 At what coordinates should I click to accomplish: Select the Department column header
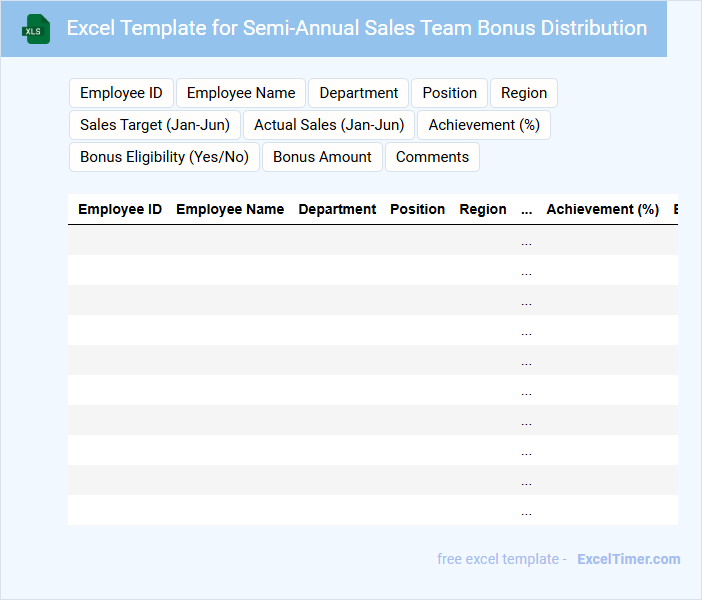click(x=337, y=210)
